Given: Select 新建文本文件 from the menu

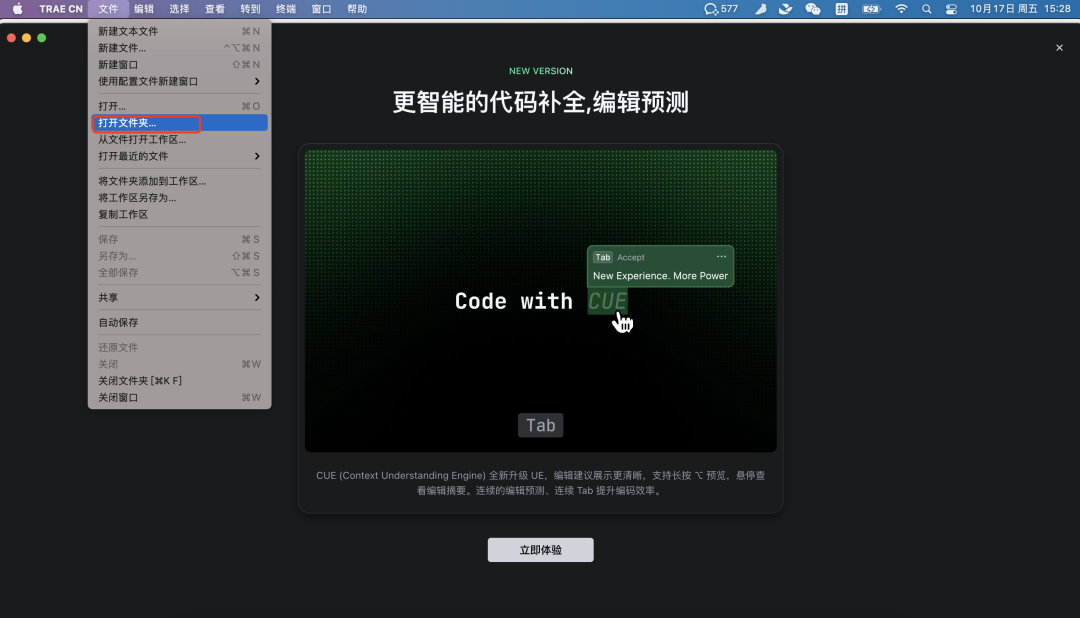Looking at the screenshot, I should tap(179, 31).
